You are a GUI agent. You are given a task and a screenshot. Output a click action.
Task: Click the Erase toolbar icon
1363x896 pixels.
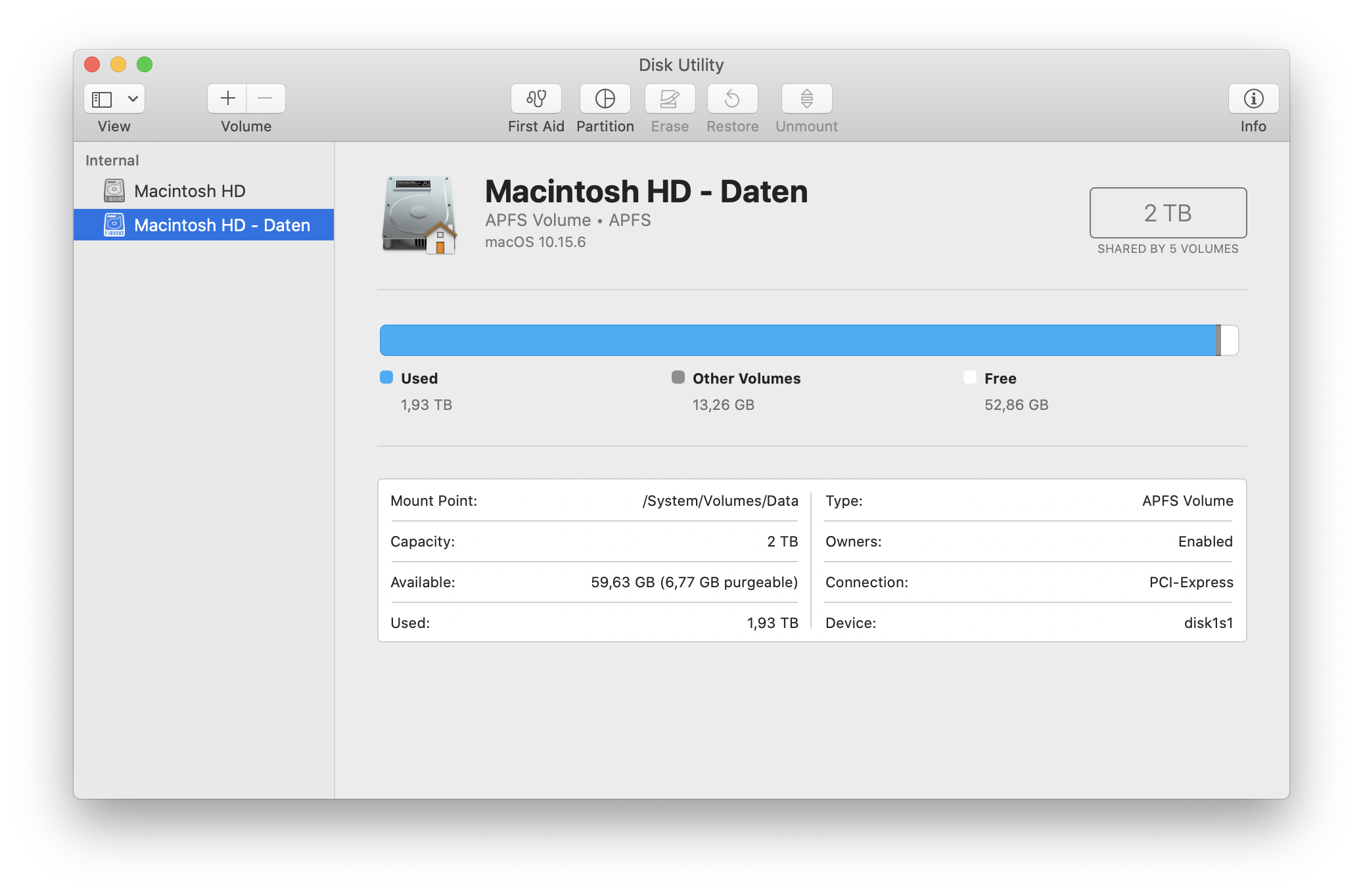coord(670,99)
